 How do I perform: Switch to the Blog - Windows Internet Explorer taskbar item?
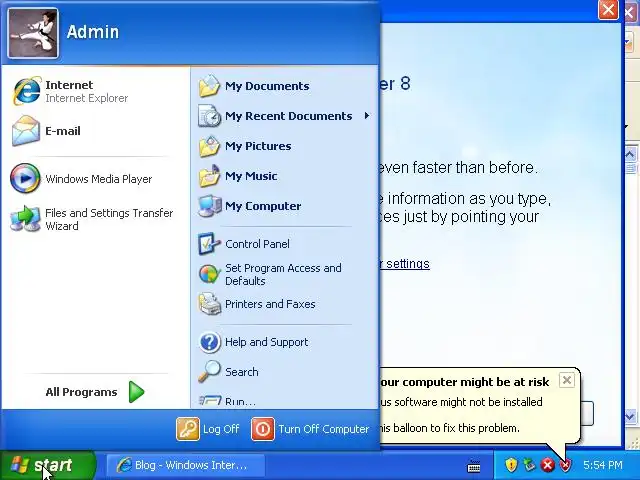coord(186,465)
